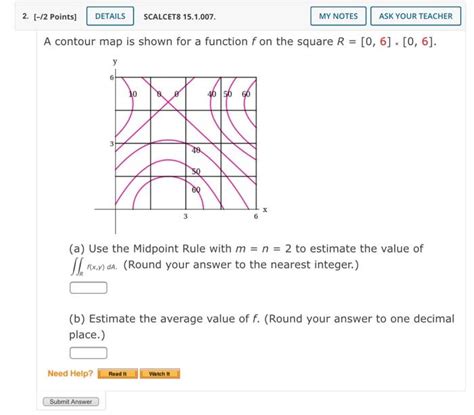The height and width of the screenshot is (415, 474).
Task: Click the part (a) answer input box
Action: [x=88, y=288]
